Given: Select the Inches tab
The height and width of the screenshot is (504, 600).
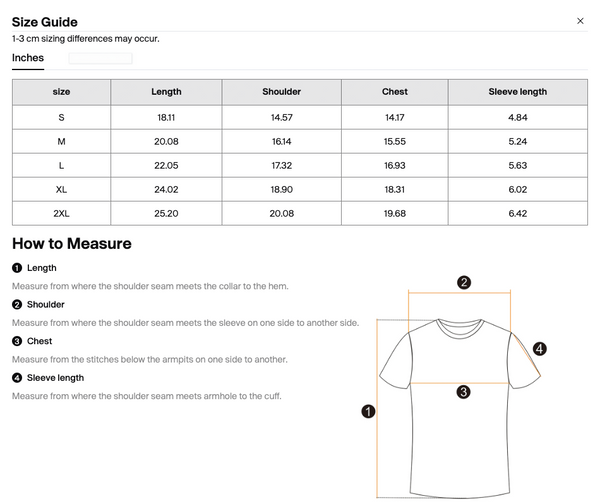Looking at the screenshot, I should point(28,58).
